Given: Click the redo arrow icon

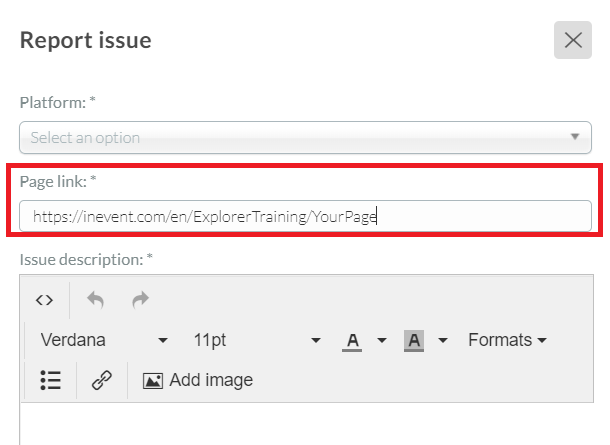Looking at the screenshot, I should (140, 300).
